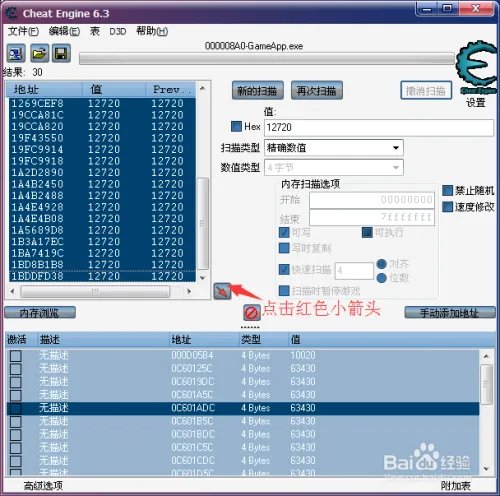Image resolution: width=500 pixels, height=496 pixels.
Task: Open the 扫描类型 dropdown
Action: pyautogui.click(x=334, y=148)
